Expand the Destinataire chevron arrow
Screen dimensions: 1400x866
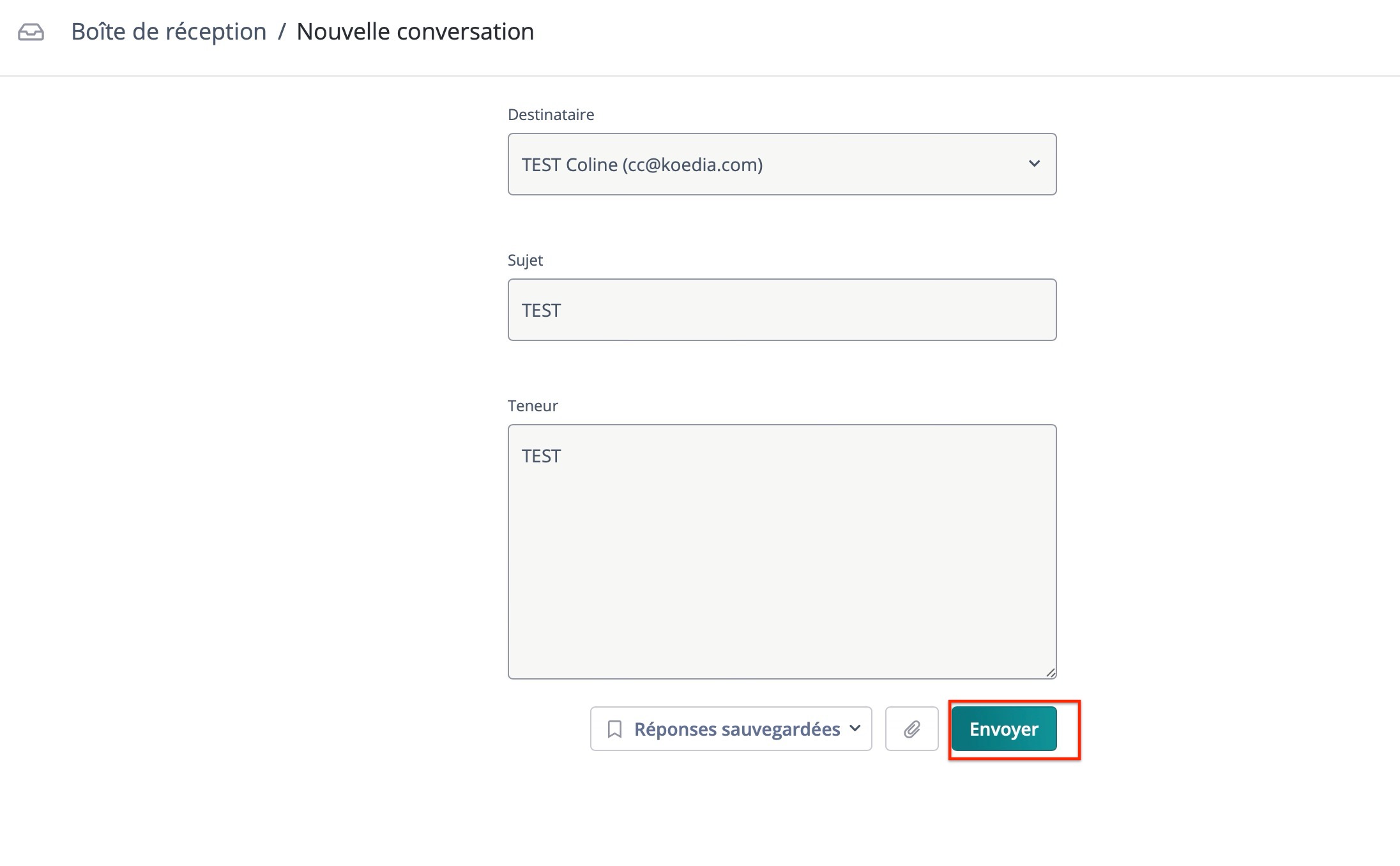point(1034,164)
